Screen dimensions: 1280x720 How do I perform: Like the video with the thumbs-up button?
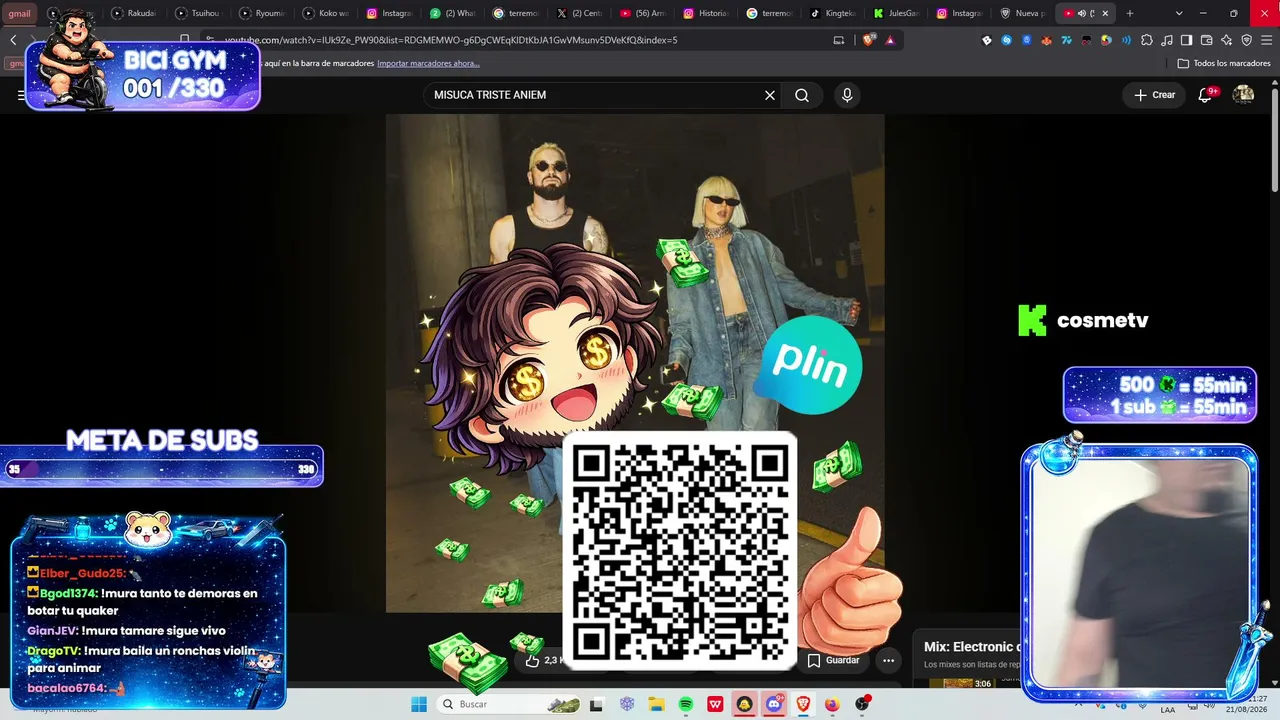coord(532,660)
